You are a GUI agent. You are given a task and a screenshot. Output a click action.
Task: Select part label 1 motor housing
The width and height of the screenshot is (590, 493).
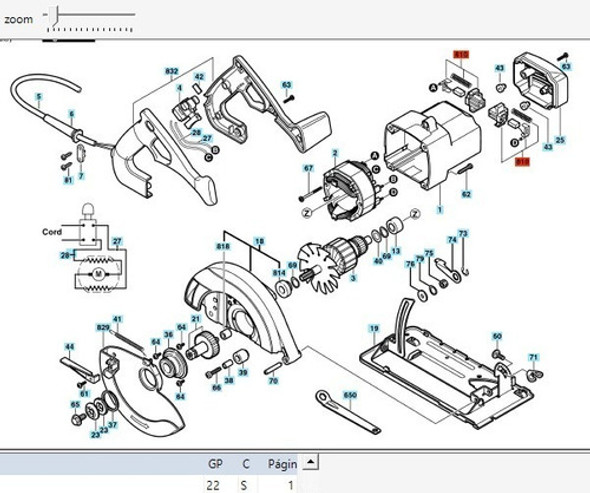[x=439, y=209]
